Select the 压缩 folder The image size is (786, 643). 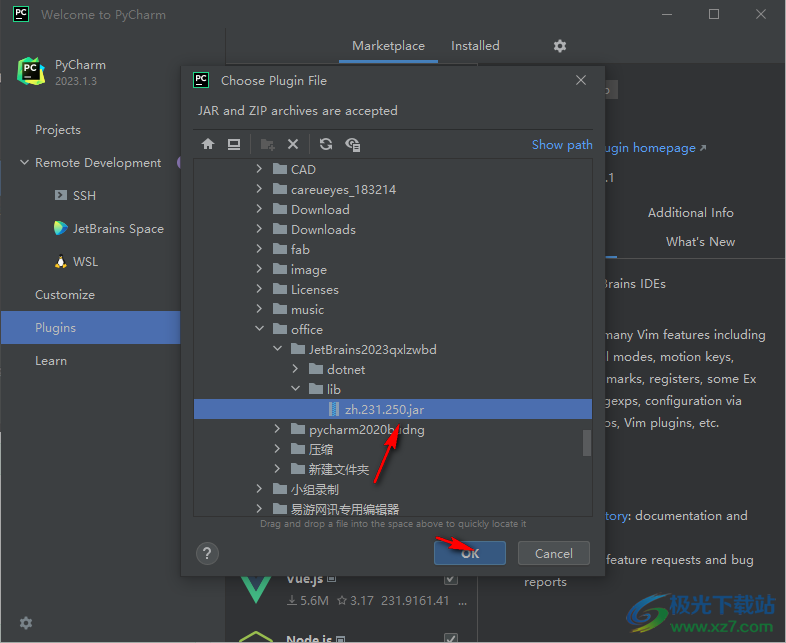tap(392, 449)
